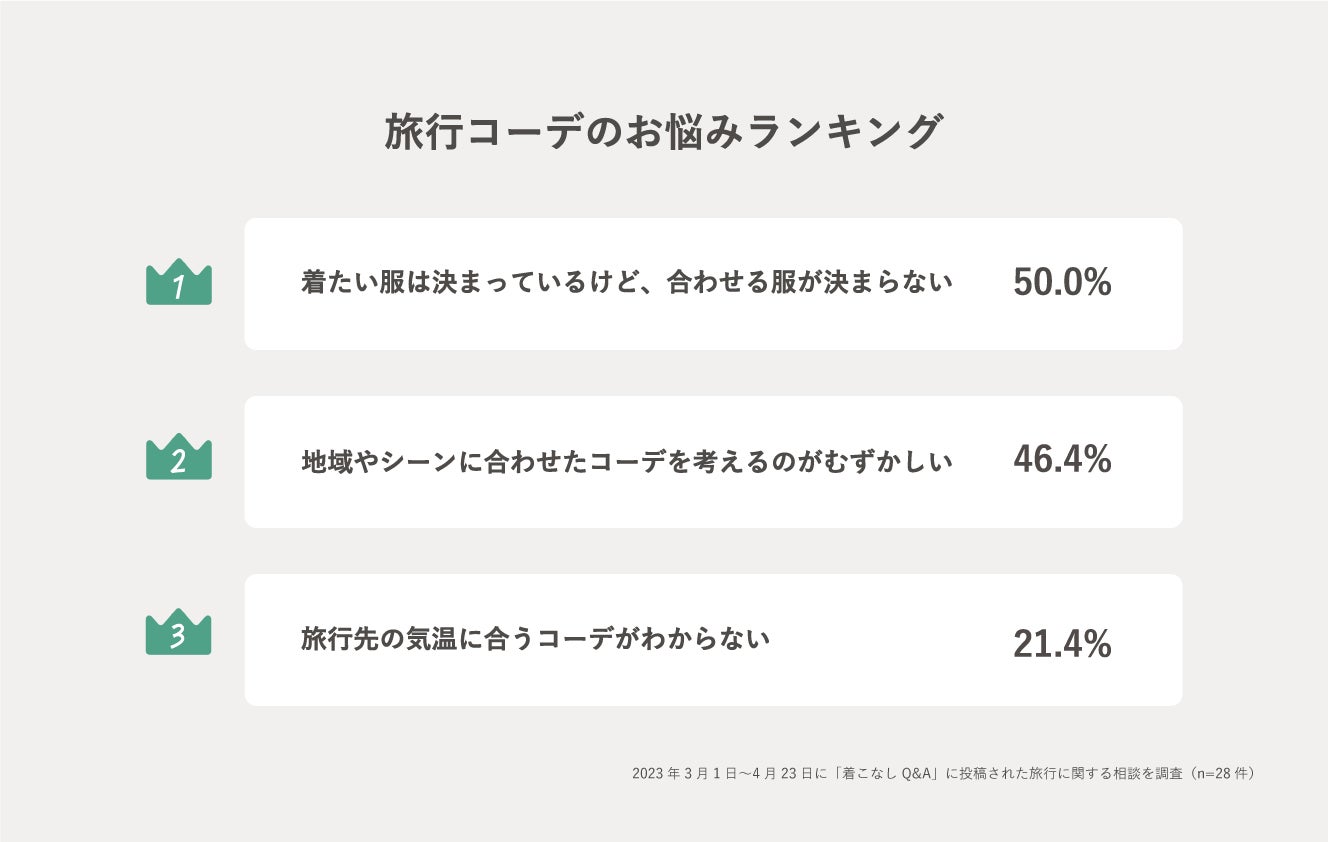Click the phrase 旅行先の気温に合う
Image resolution: width=1328 pixels, height=842 pixels.
click(418, 639)
